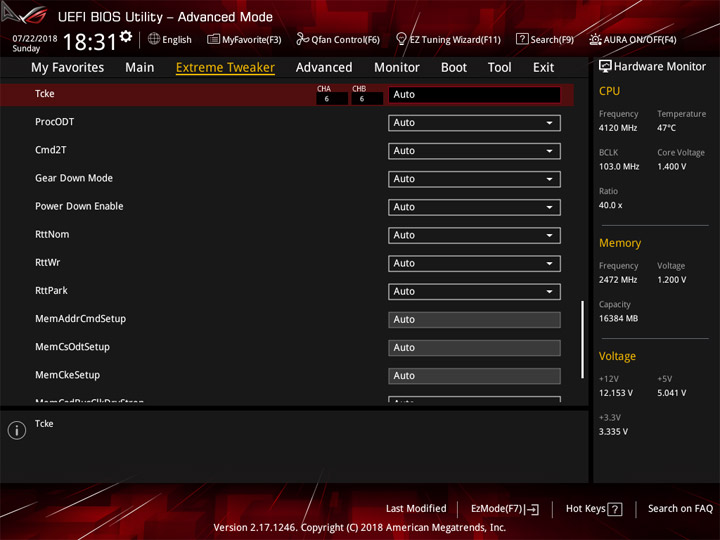Viewport: 720px width, 540px height.
Task: Click the EzMode exit arrow icon
Action: point(532,509)
